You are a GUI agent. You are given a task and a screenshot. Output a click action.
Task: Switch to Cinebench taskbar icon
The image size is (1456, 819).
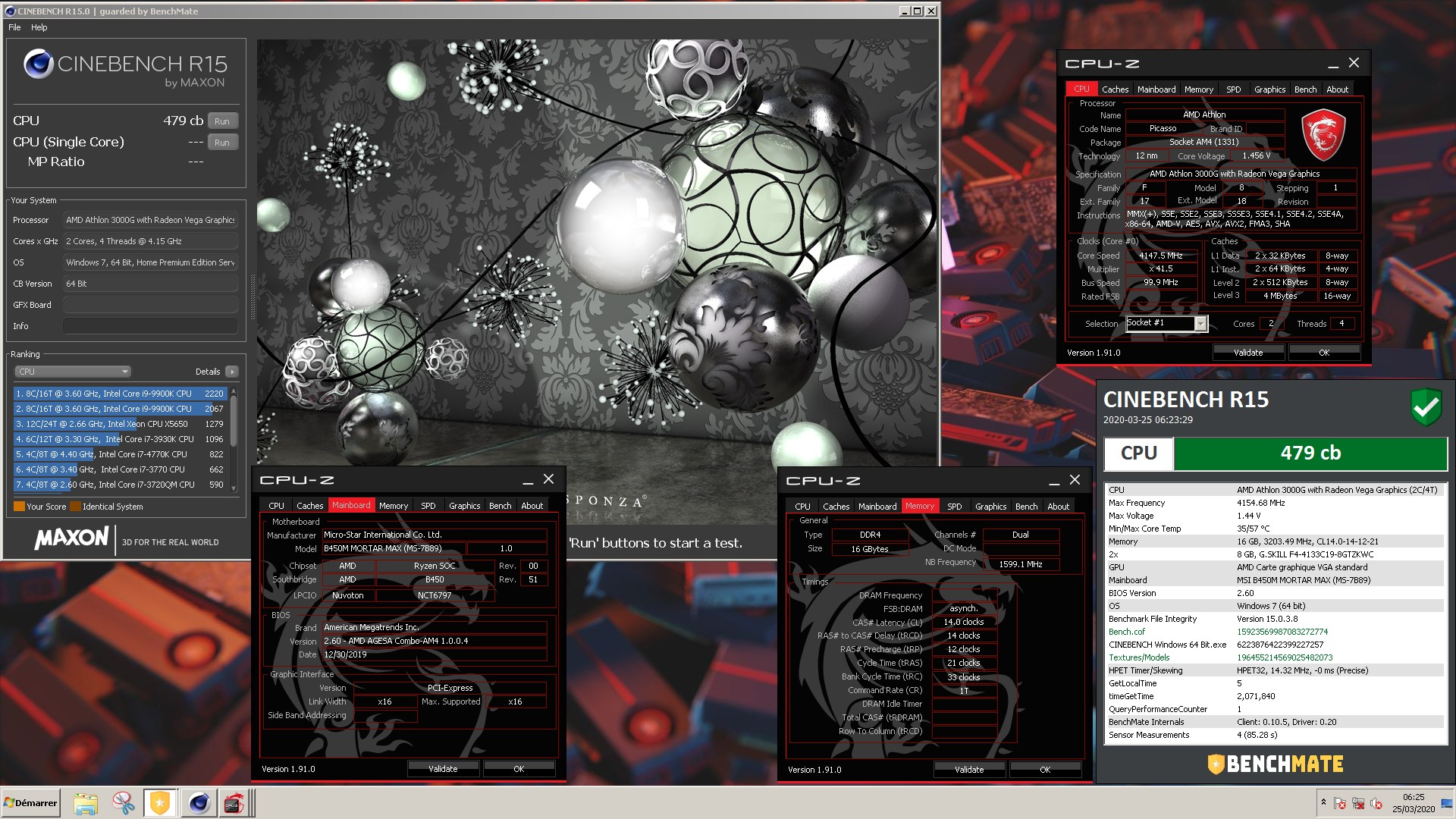199,803
